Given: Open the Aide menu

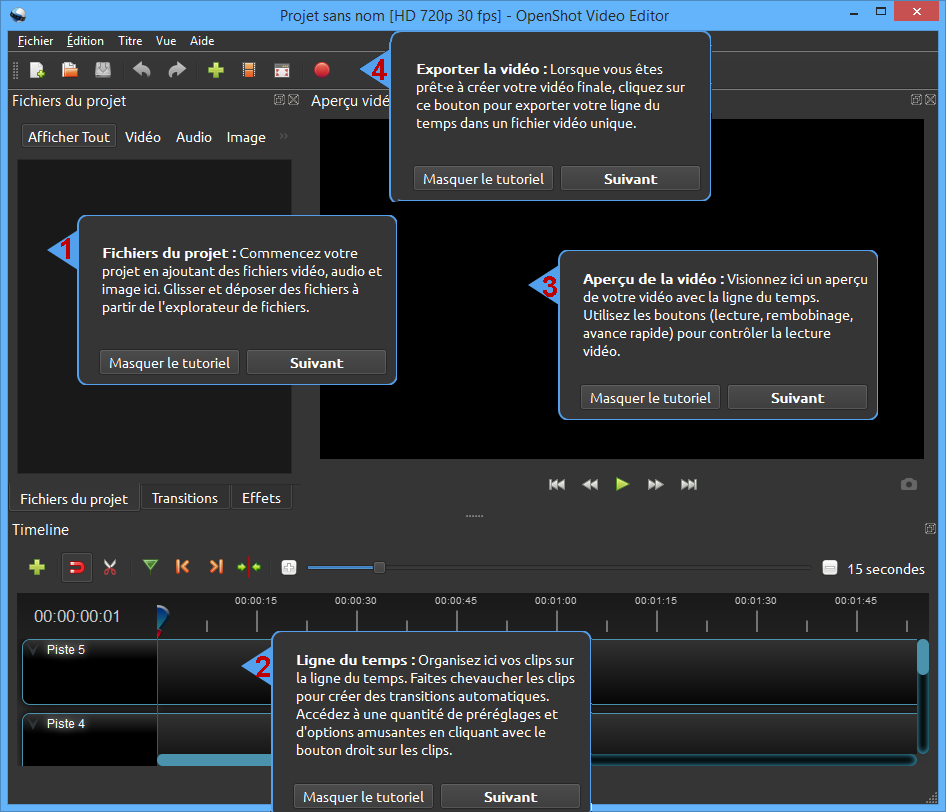Looking at the screenshot, I should pyautogui.click(x=202, y=41).
